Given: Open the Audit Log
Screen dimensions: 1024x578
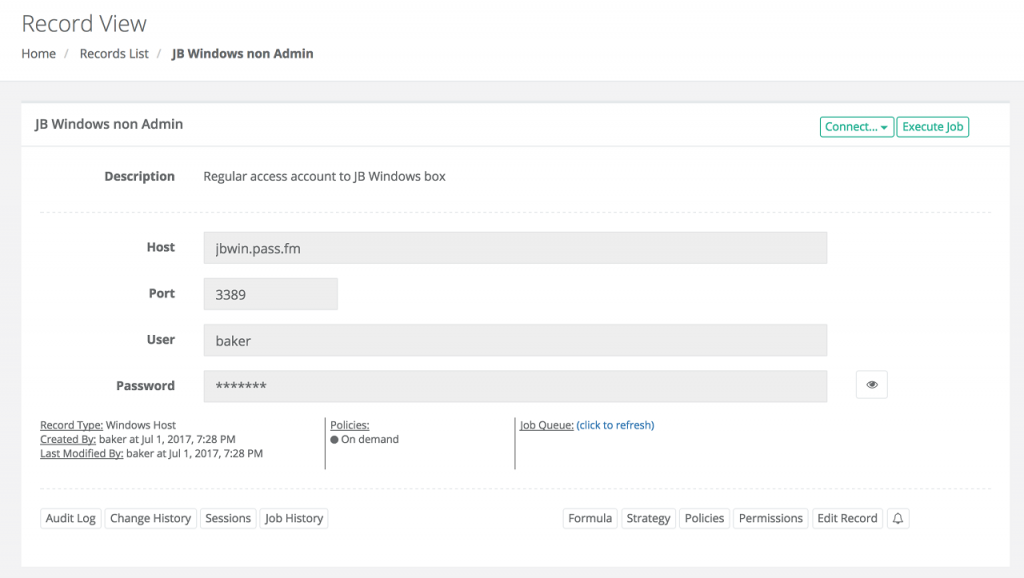Looking at the screenshot, I should pos(71,518).
